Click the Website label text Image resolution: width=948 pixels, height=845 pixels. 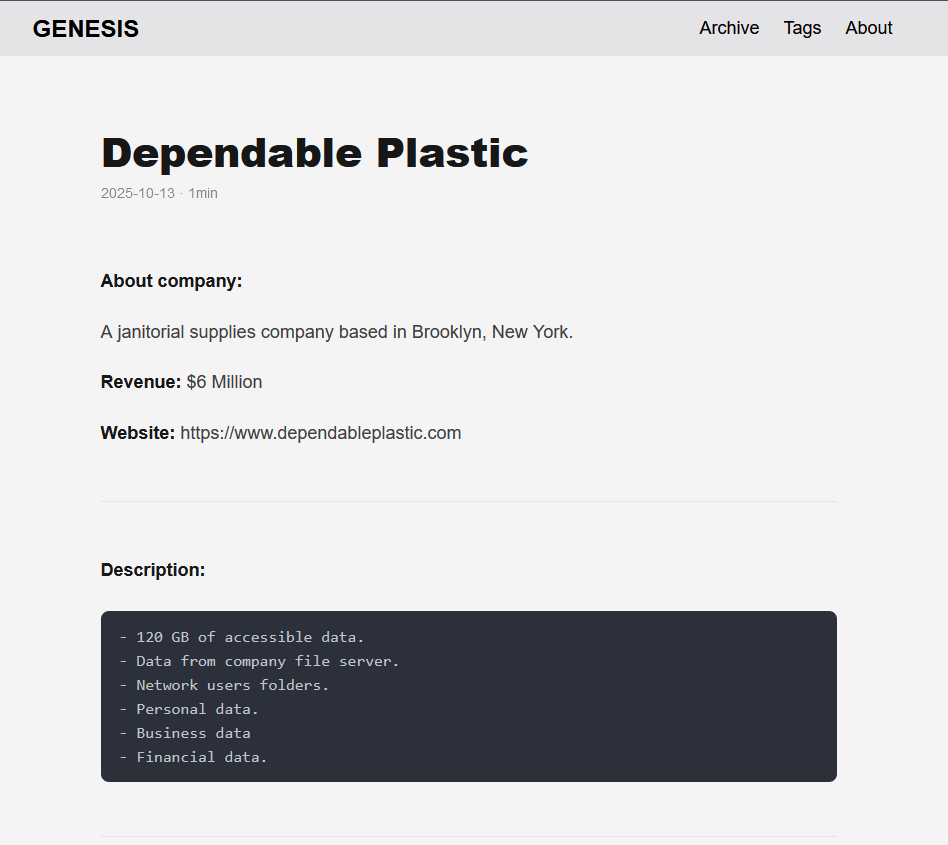tap(137, 432)
